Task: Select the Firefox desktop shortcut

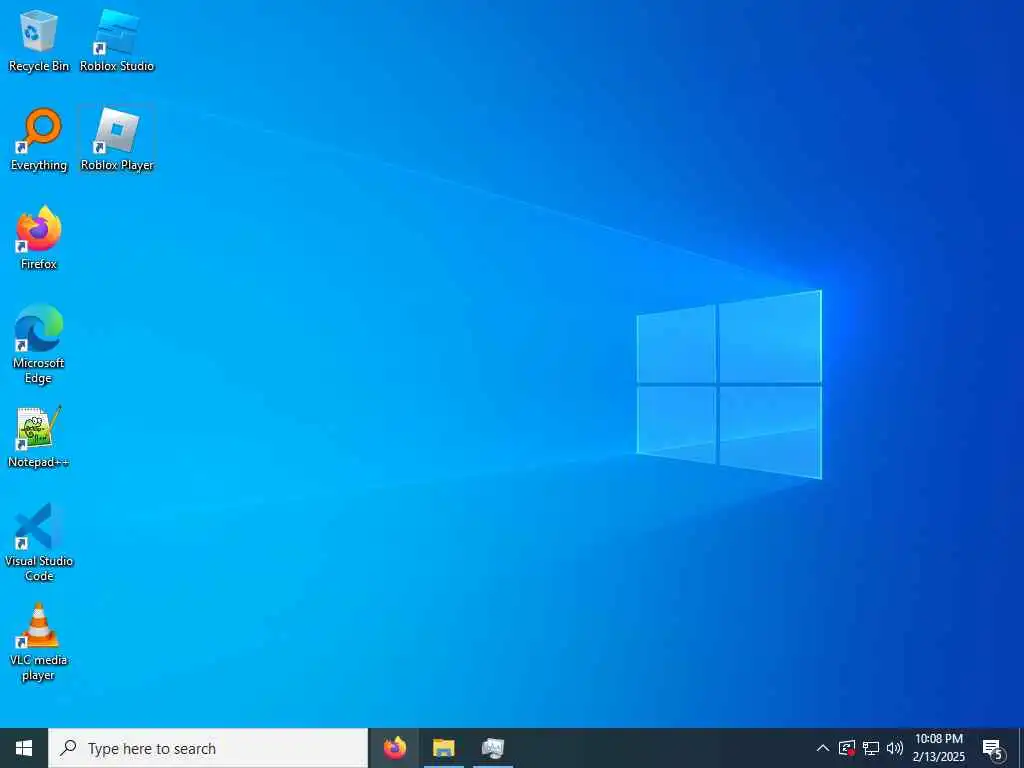Action: point(39,238)
